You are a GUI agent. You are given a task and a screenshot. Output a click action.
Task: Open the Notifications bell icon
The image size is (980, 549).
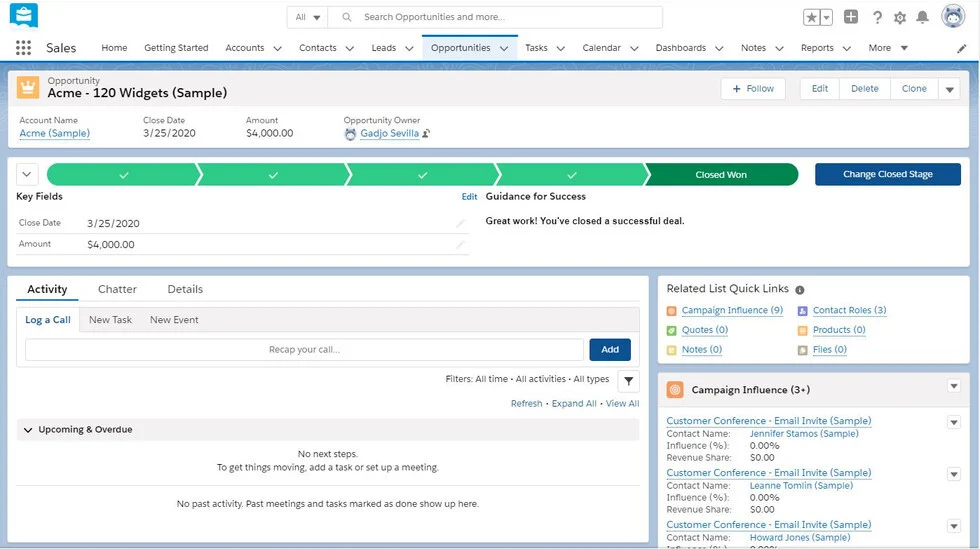[923, 17]
